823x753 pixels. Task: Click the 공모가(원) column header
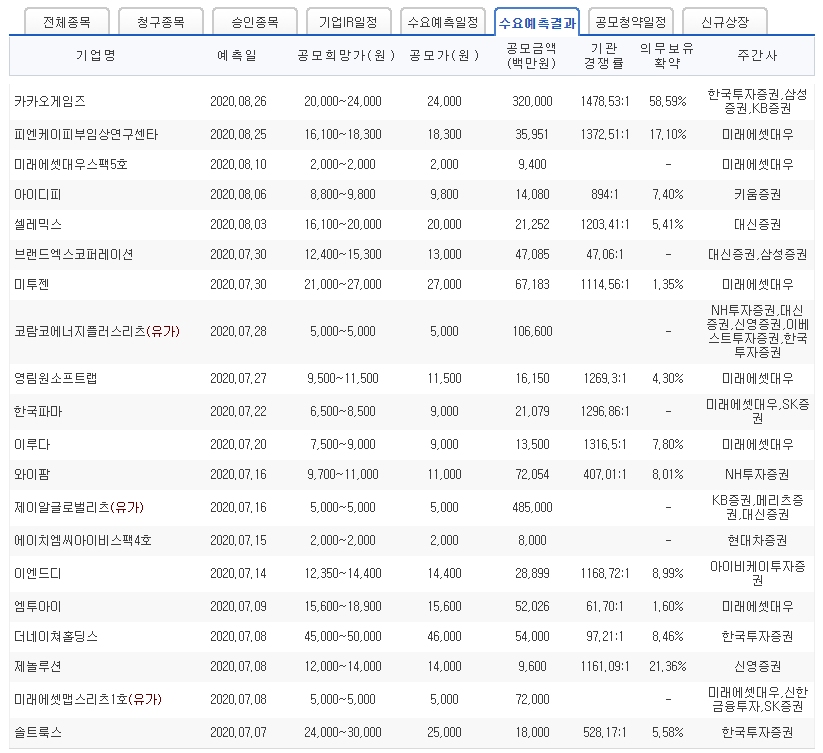[445, 55]
